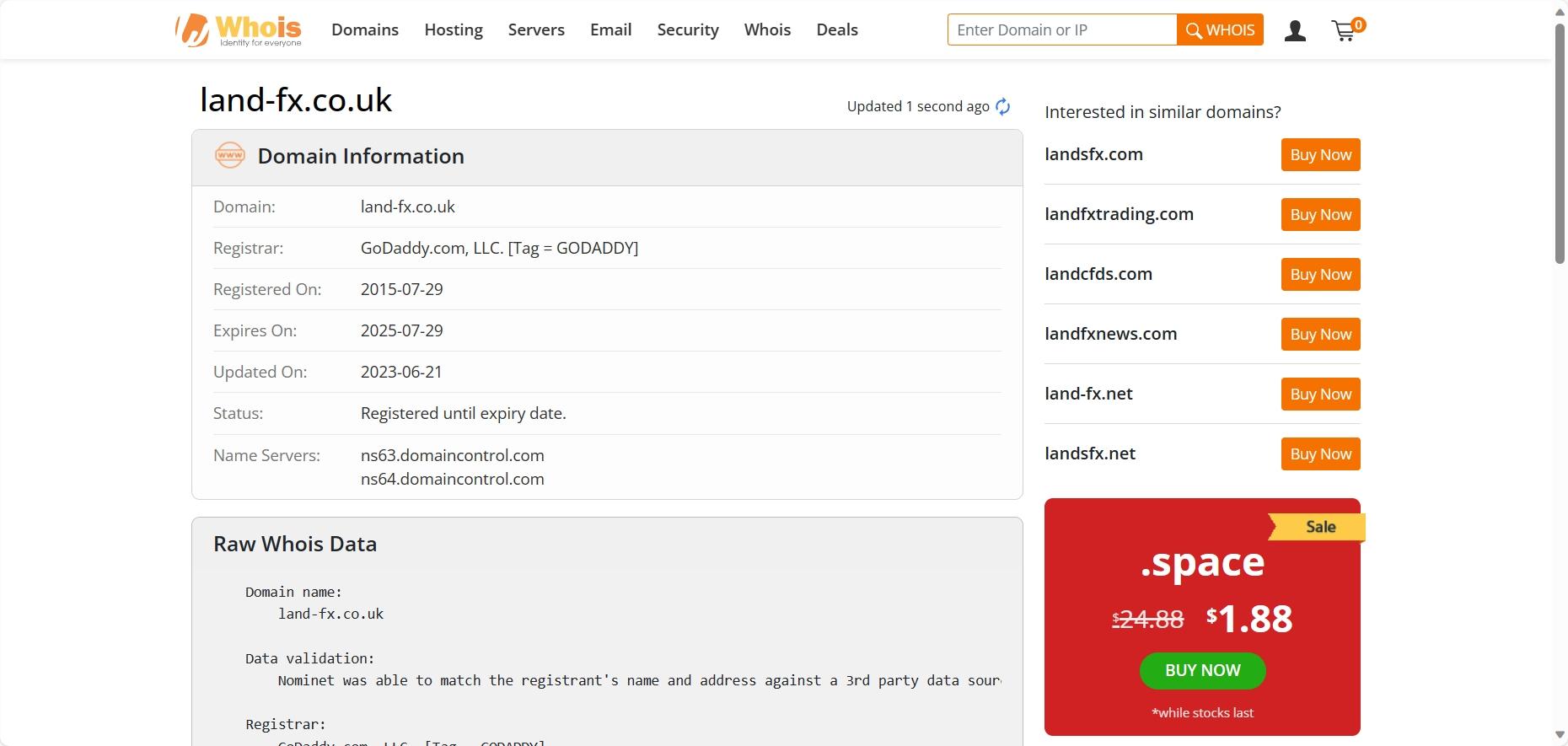The height and width of the screenshot is (746, 1568).
Task: Click the landsfx.com domain name
Action: pyautogui.click(x=1093, y=154)
